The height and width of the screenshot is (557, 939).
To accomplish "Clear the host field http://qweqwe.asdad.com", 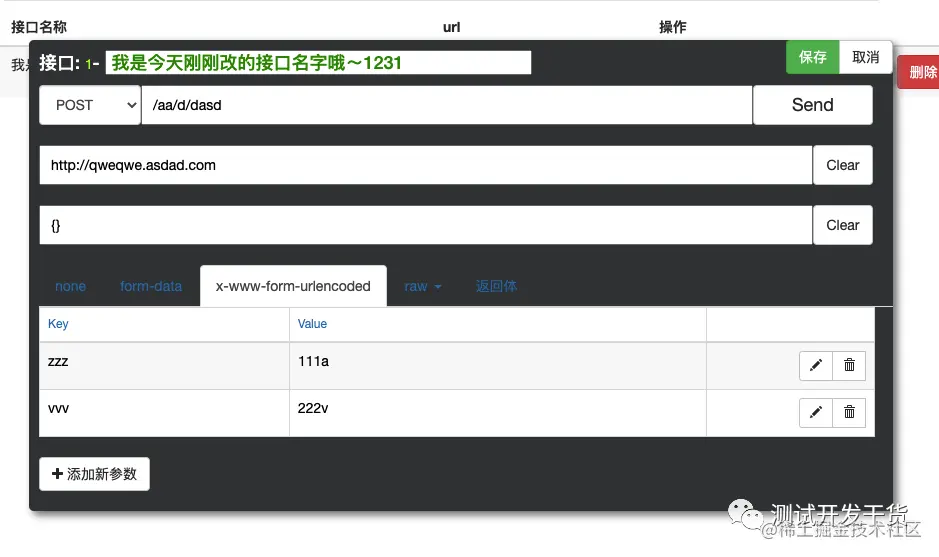I will pos(843,165).
